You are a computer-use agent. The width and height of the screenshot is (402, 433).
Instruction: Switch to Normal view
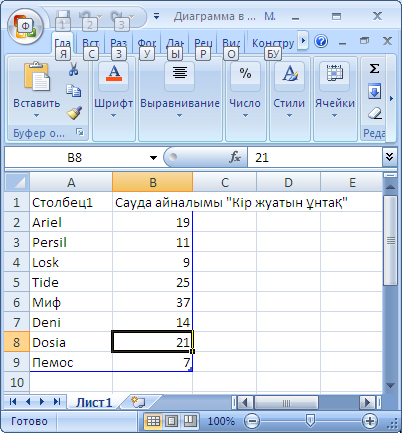click(x=153, y=421)
